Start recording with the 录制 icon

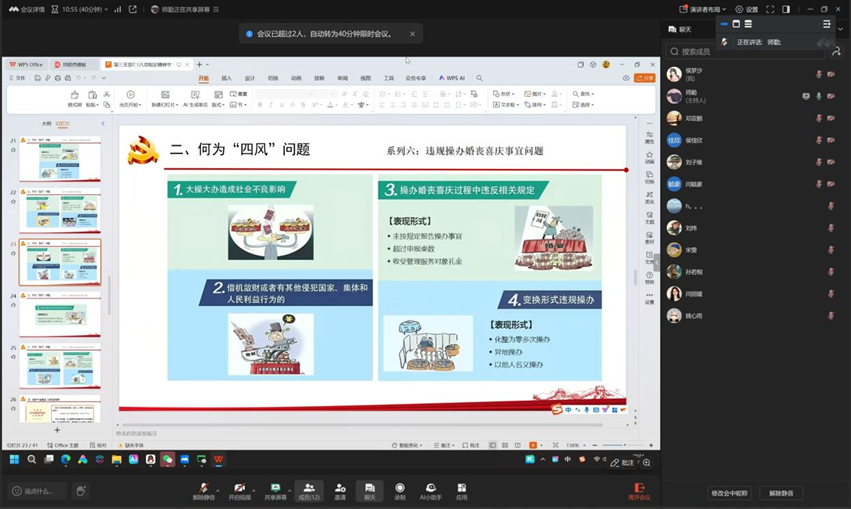(x=400, y=487)
